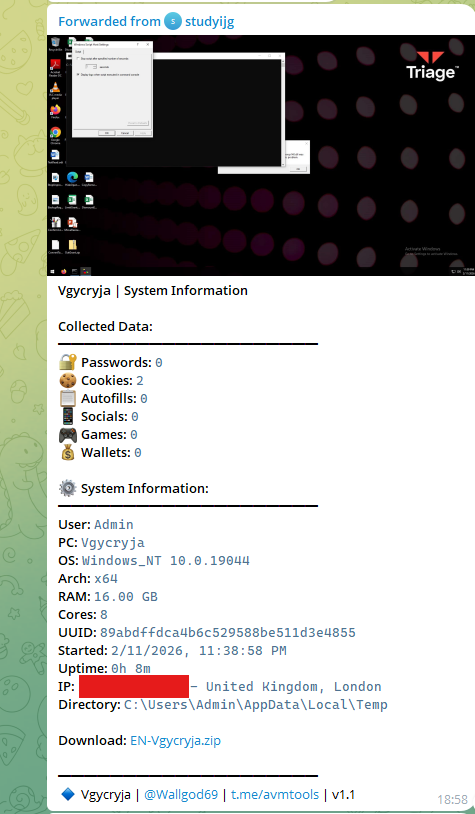
Task: Click the game controller emoji beside Games
Action: pyautogui.click(x=67, y=435)
